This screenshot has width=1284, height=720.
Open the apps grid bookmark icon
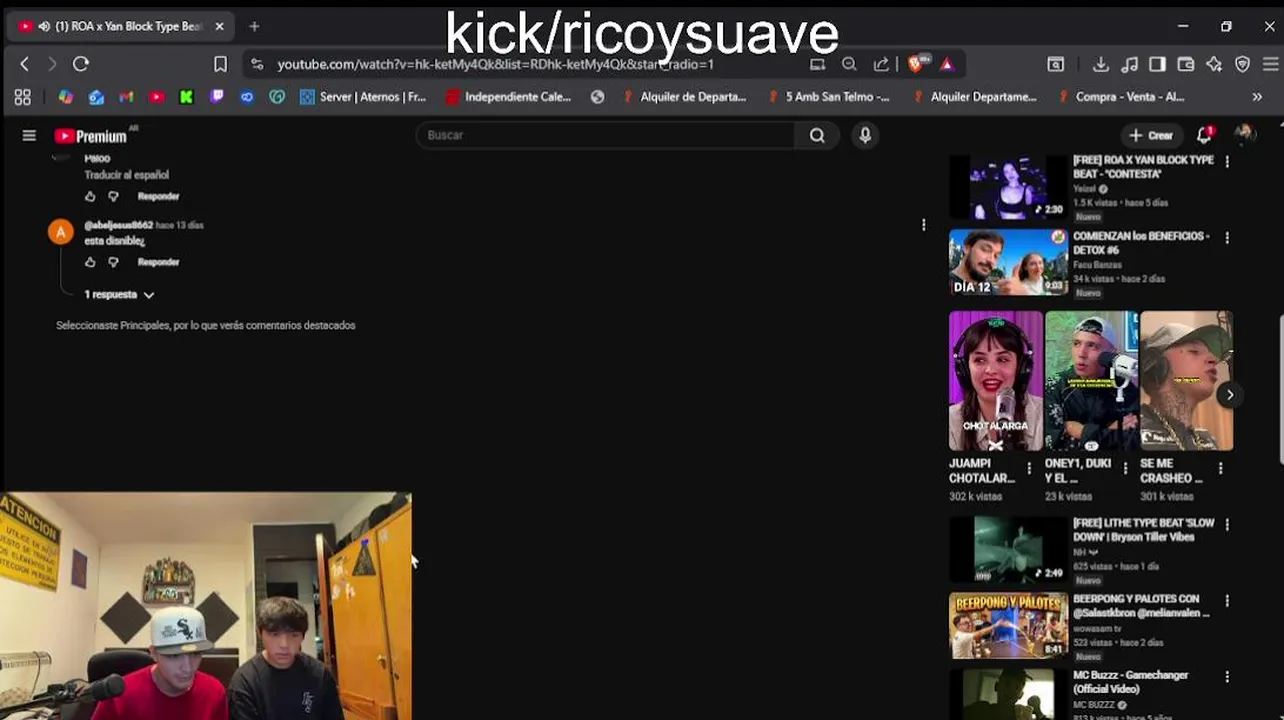22,97
